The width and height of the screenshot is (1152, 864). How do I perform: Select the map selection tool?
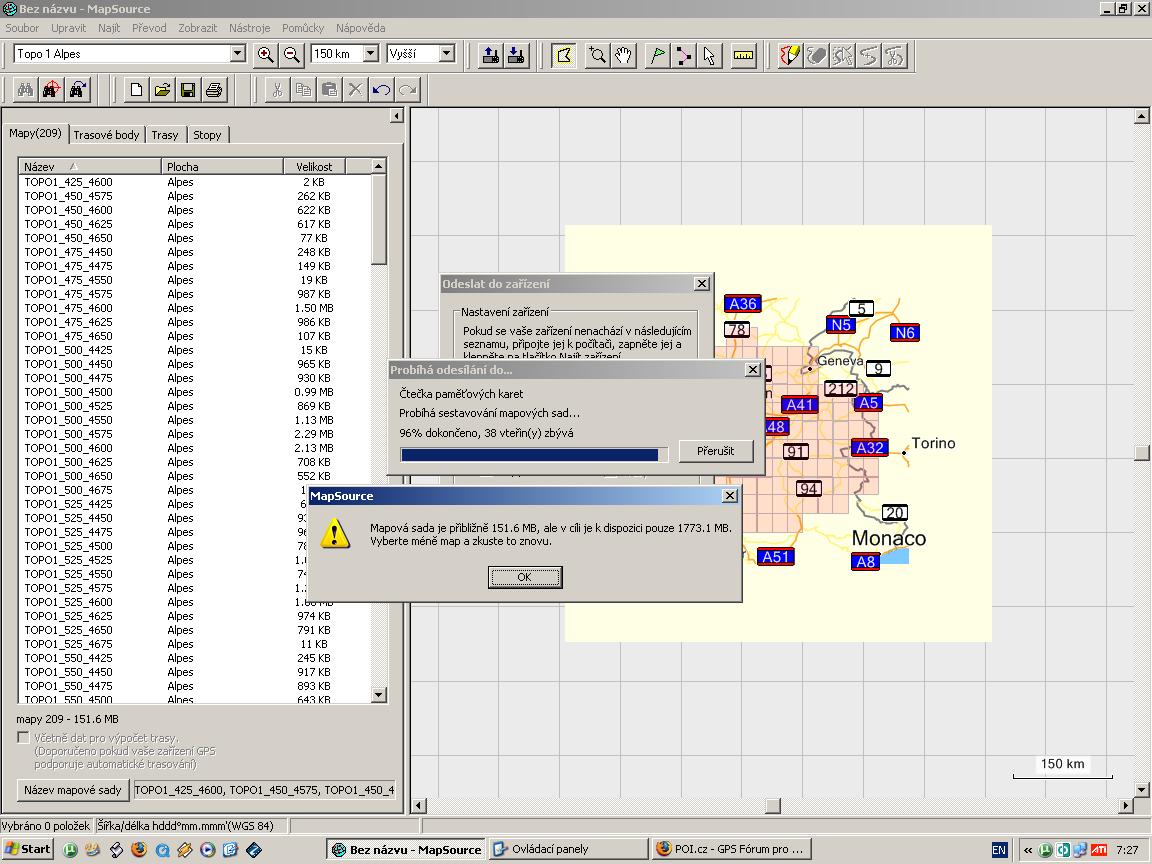pos(564,55)
